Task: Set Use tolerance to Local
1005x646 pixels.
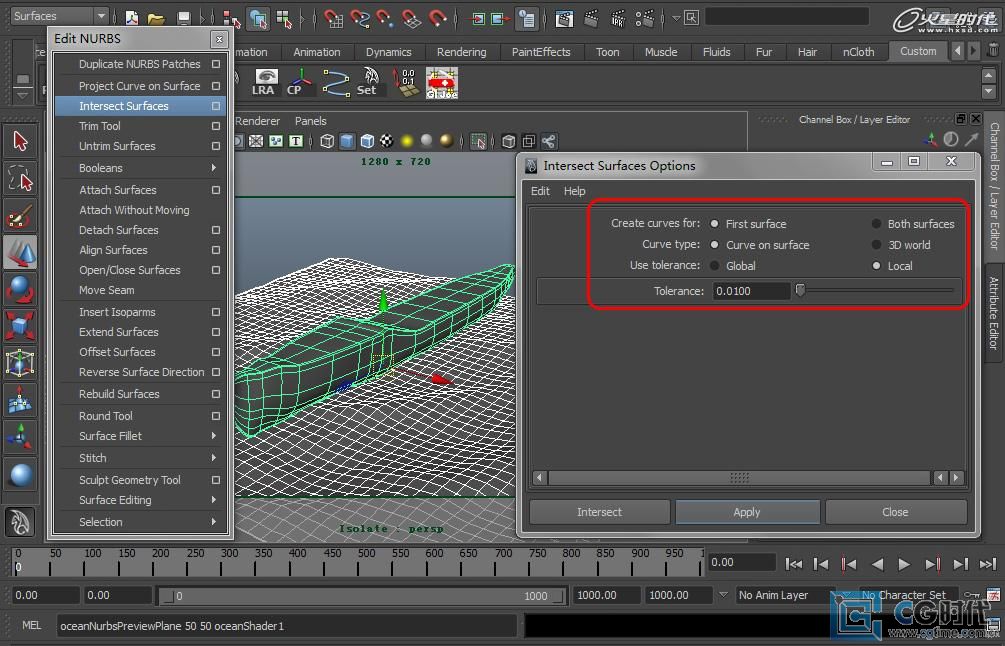Action: 876,265
